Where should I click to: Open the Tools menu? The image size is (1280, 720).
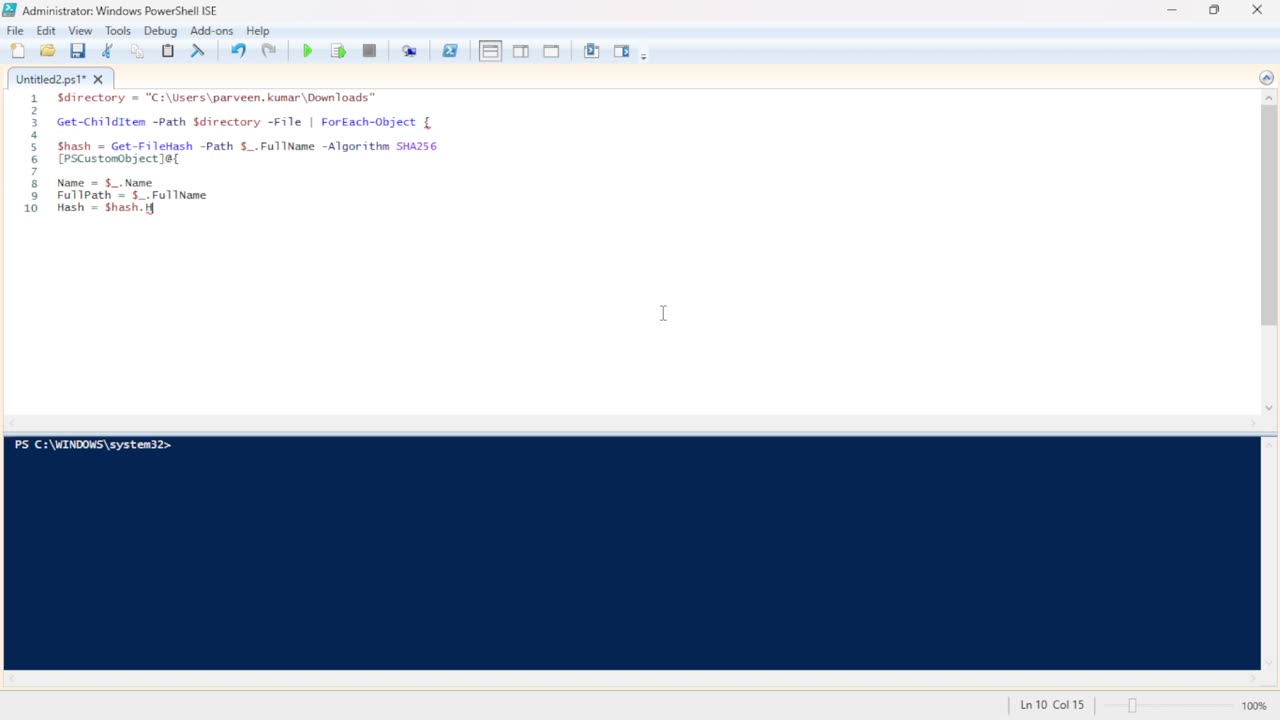point(118,31)
